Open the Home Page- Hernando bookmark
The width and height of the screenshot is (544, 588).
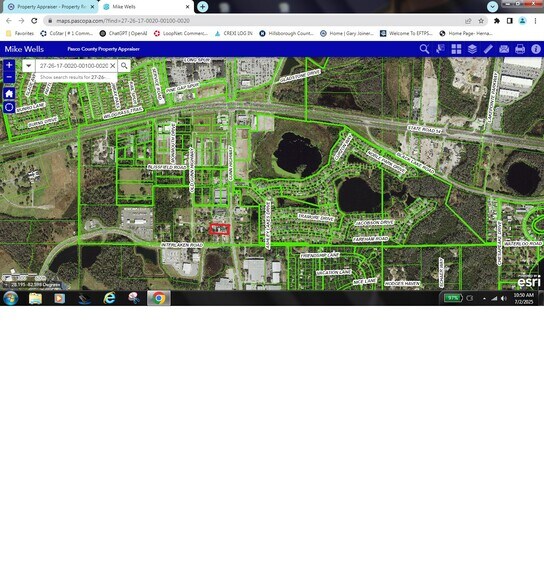[x=466, y=33]
